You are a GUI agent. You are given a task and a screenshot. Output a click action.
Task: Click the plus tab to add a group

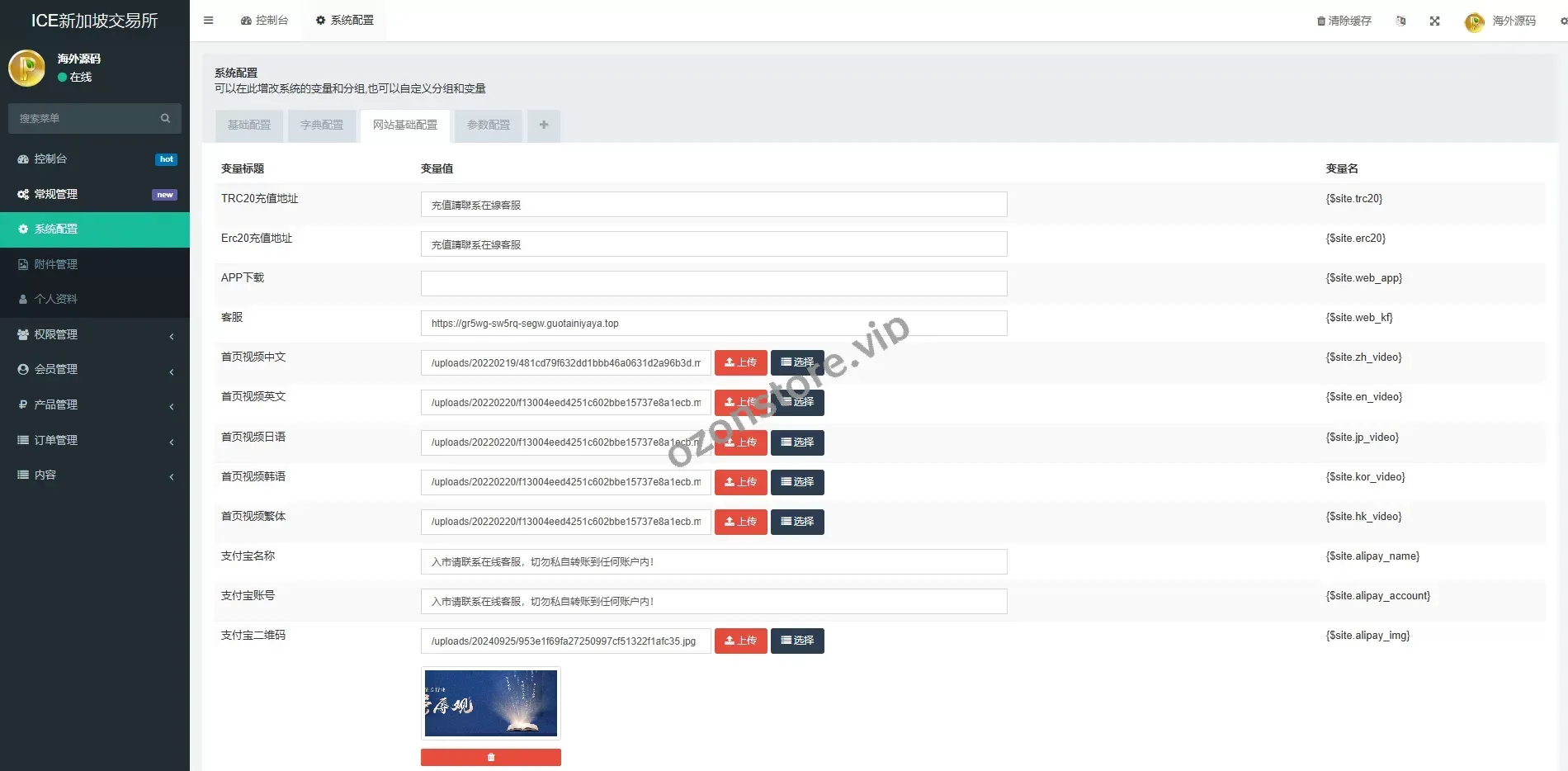coord(543,125)
